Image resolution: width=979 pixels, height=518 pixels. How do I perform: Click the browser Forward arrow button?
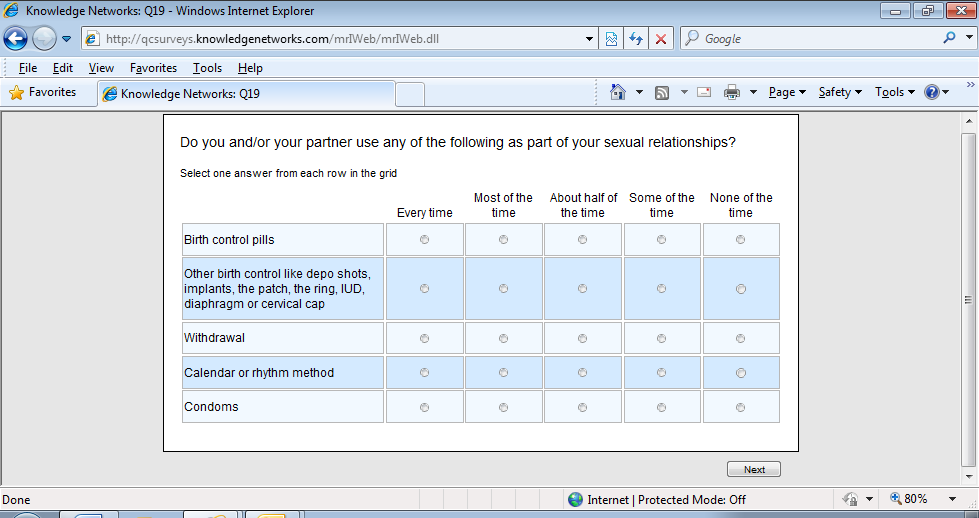[x=44, y=39]
